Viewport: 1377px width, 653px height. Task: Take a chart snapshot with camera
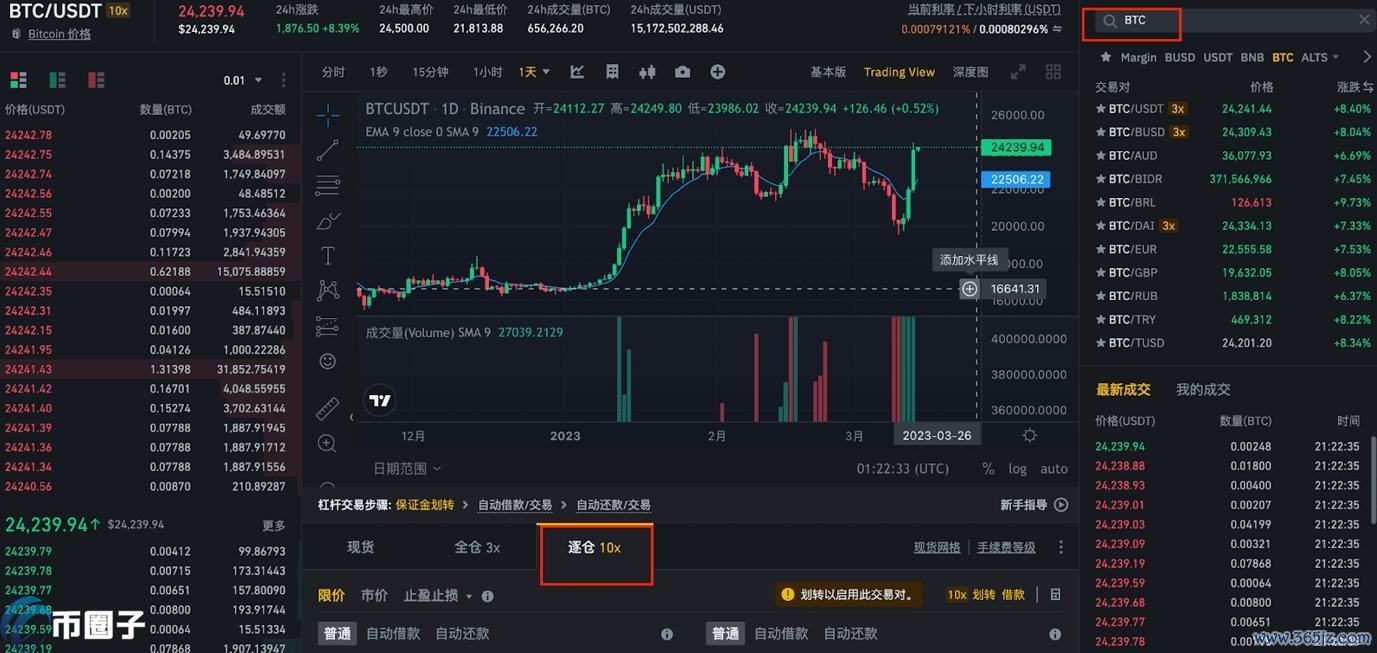[x=682, y=72]
